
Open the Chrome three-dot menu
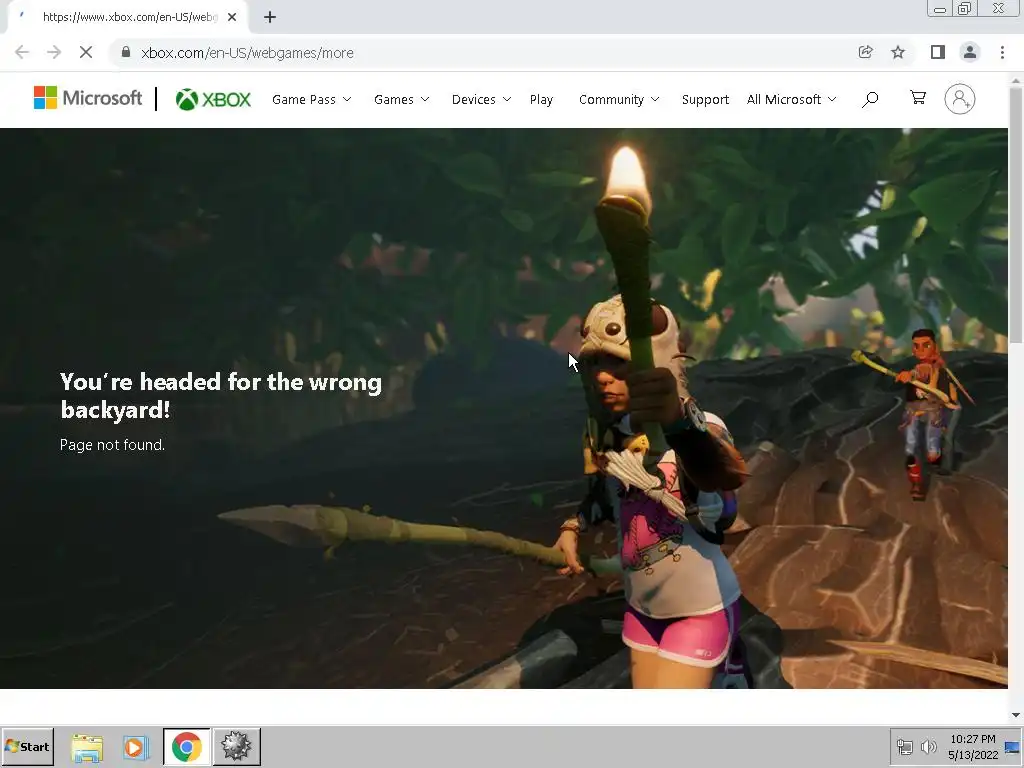point(1002,52)
